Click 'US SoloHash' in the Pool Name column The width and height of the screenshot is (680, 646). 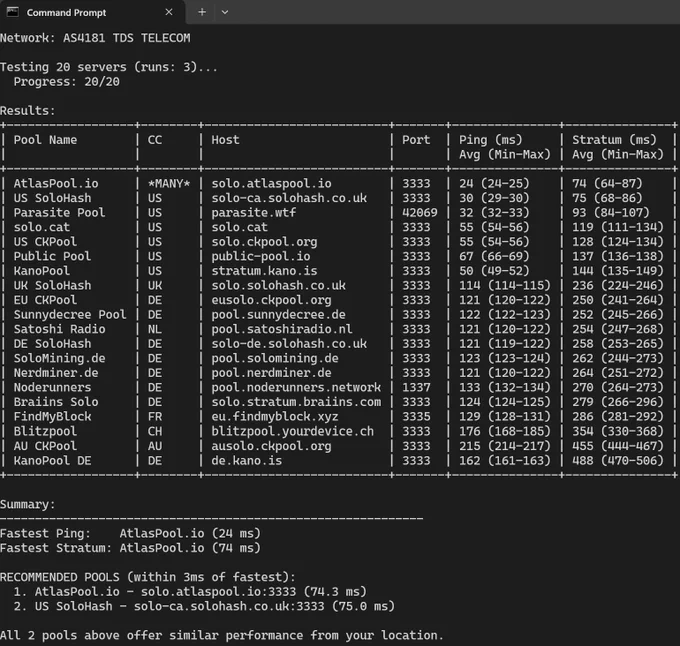coord(52,198)
